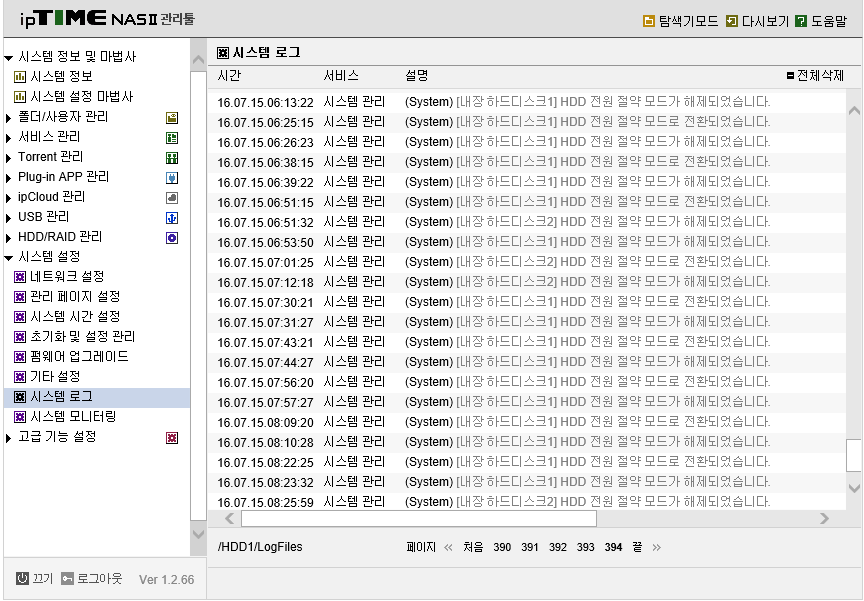Collapse the 시스템 설정 section arrow
864x601 pixels.
[x=8, y=257]
